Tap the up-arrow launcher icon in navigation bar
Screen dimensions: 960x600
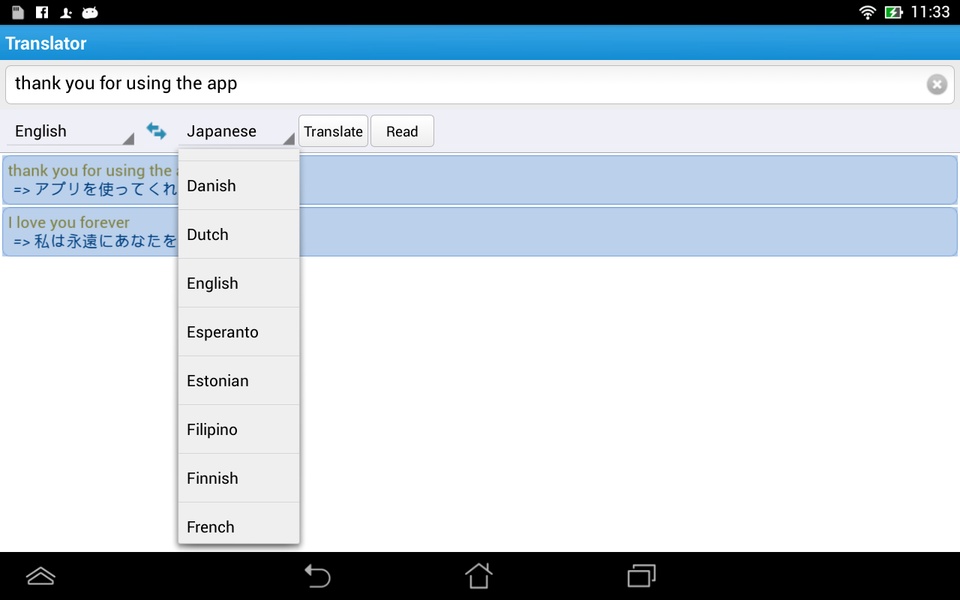[x=41, y=576]
